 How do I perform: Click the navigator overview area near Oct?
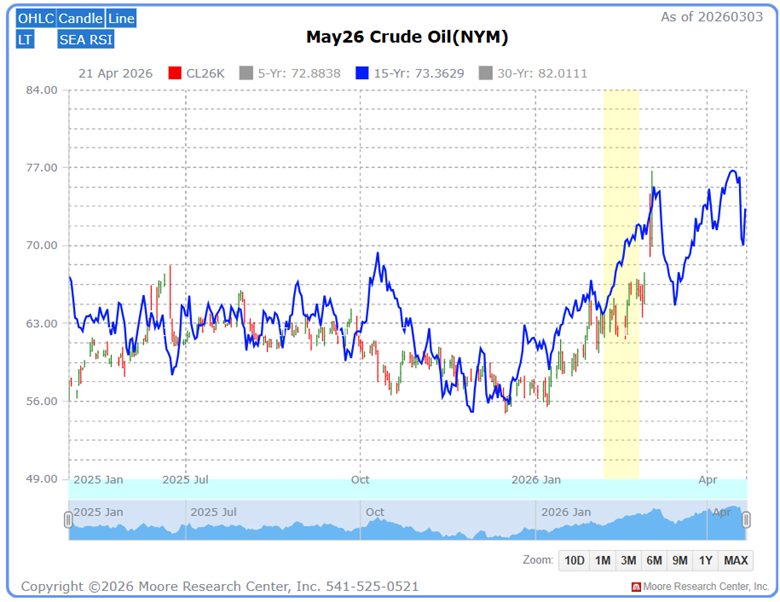click(x=374, y=520)
